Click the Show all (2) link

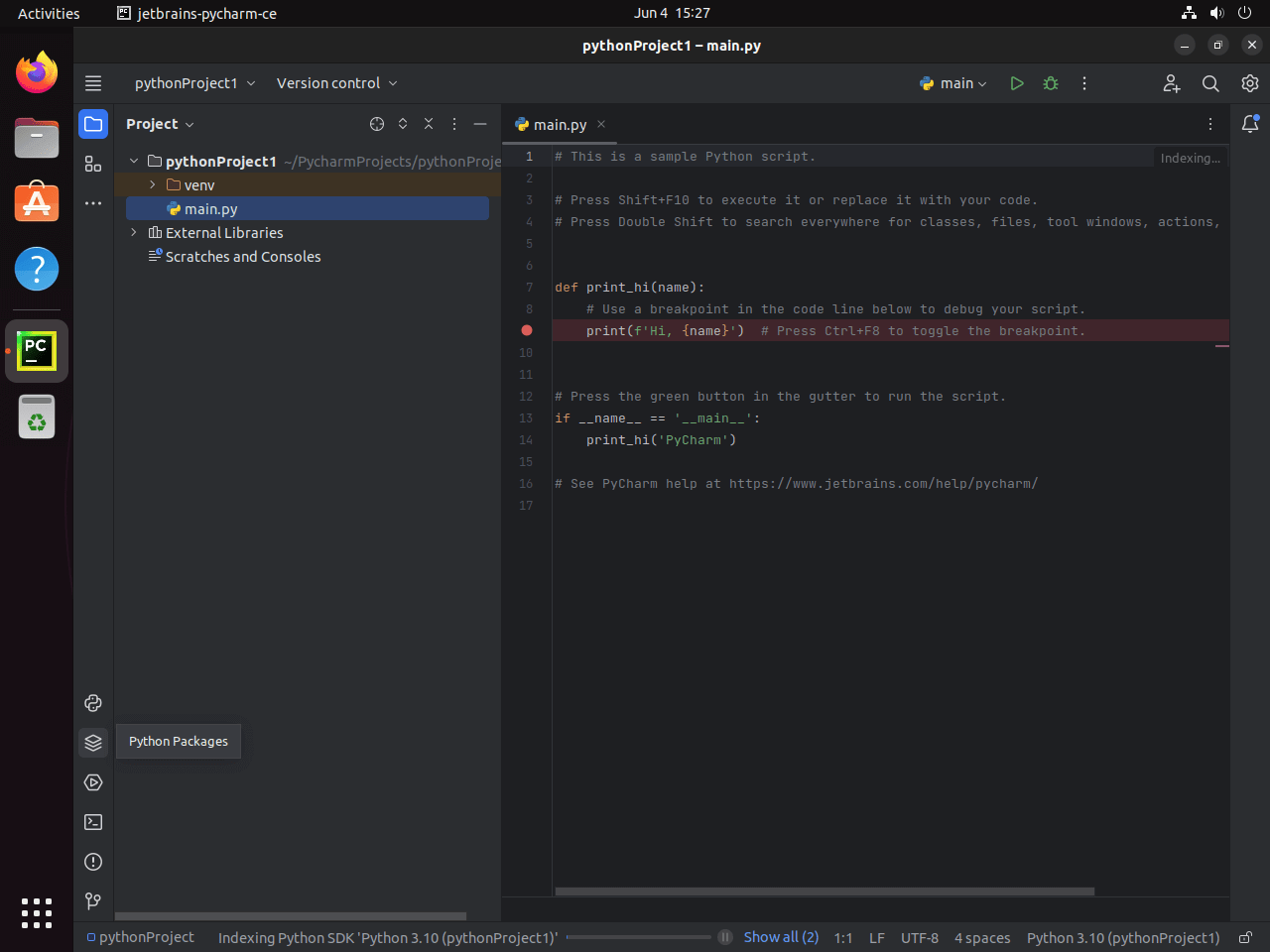coord(781,937)
